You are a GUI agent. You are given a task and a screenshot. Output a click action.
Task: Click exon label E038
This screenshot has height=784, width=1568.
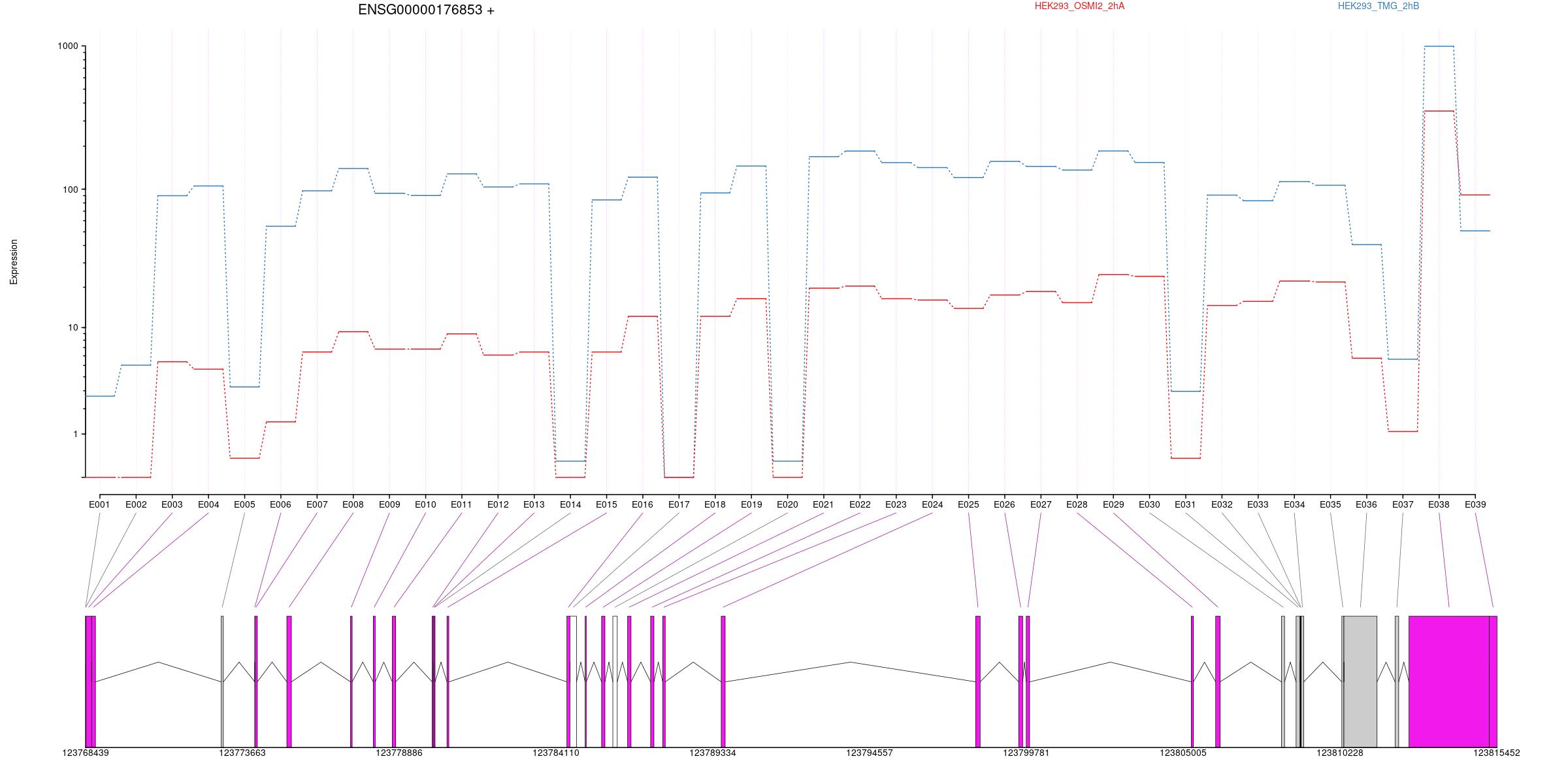[x=1439, y=504]
